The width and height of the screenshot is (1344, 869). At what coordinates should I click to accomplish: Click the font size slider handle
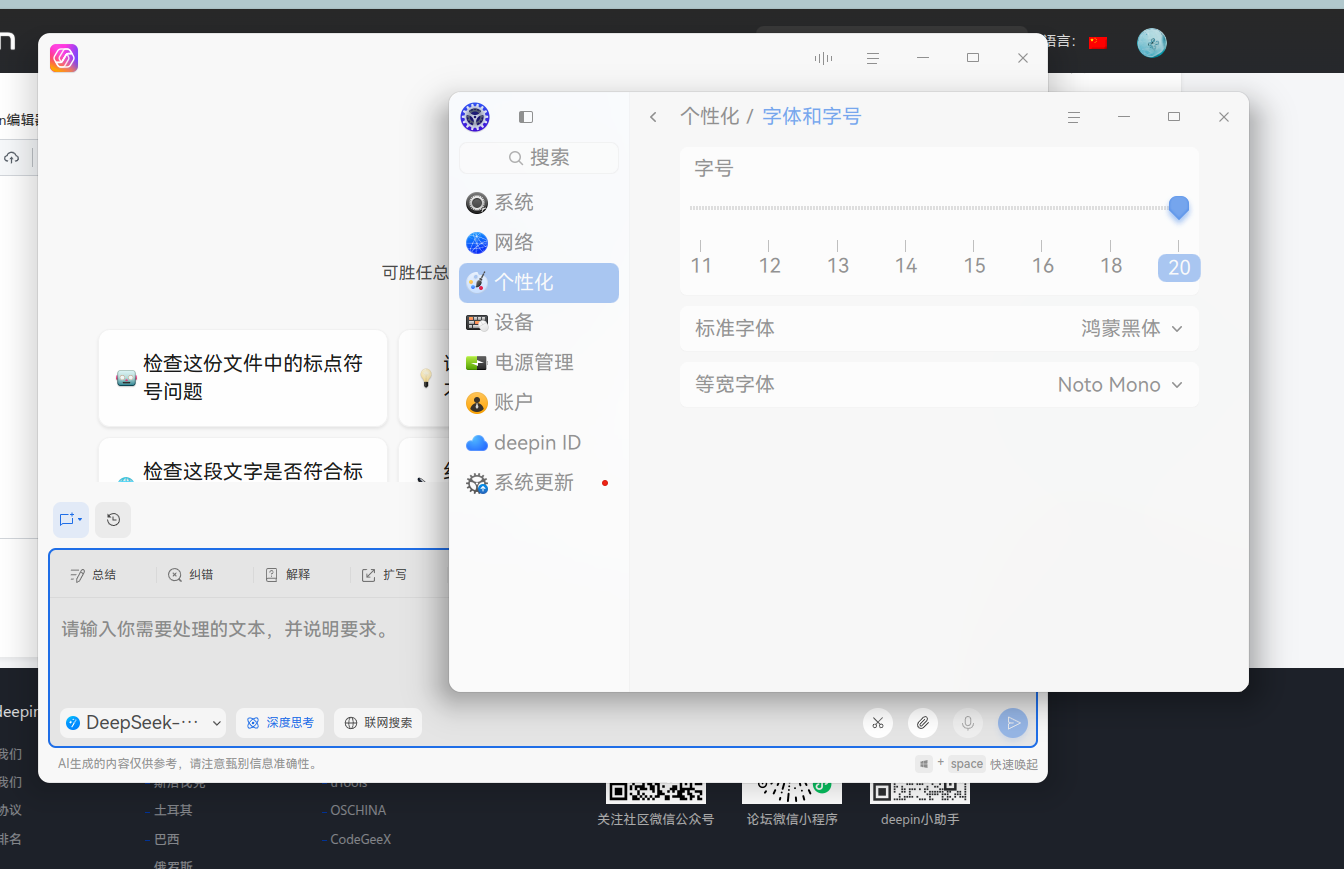[1179, 208]
